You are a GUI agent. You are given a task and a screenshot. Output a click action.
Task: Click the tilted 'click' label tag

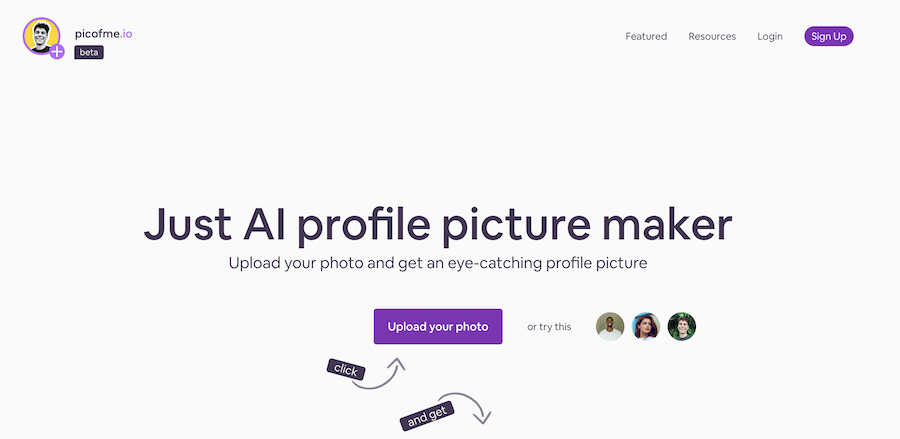pos(346,370)
